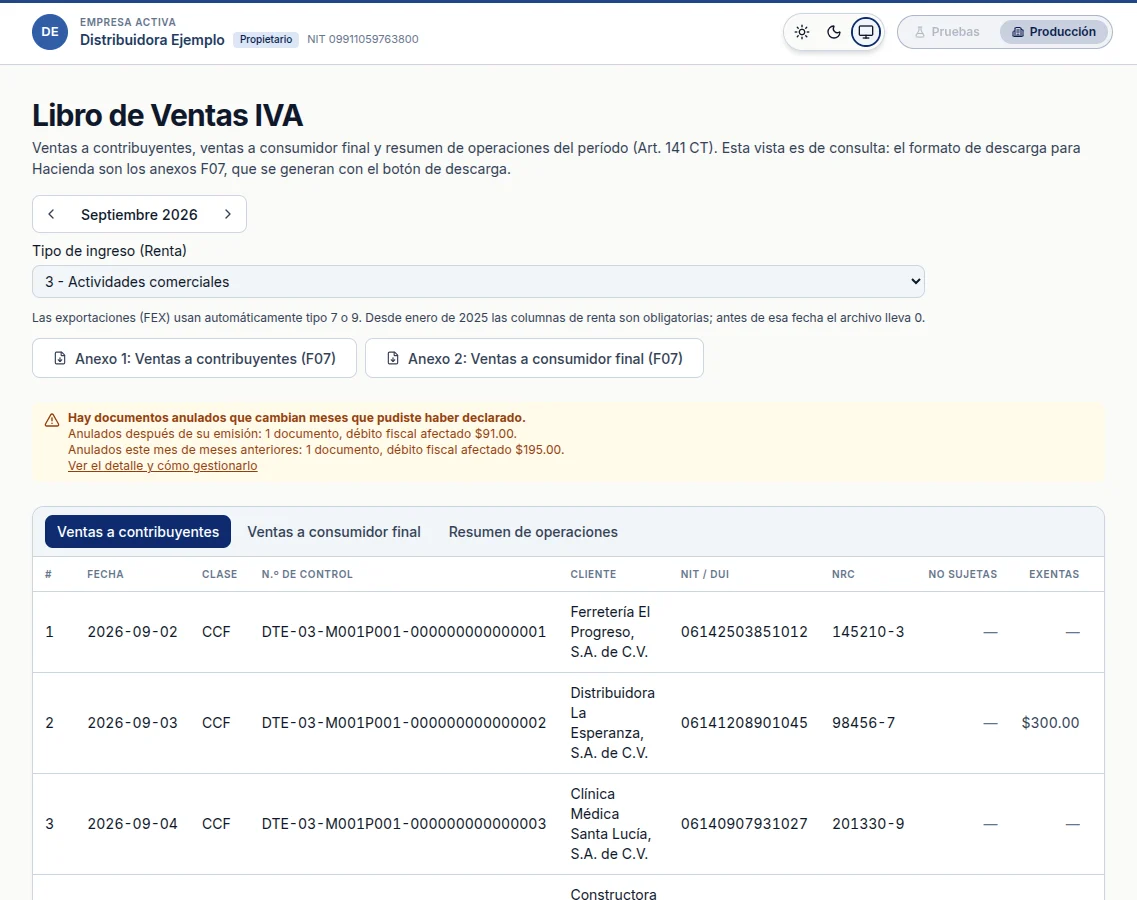
Task: Switch to light theme sun icon
Action: click(802, 32)
